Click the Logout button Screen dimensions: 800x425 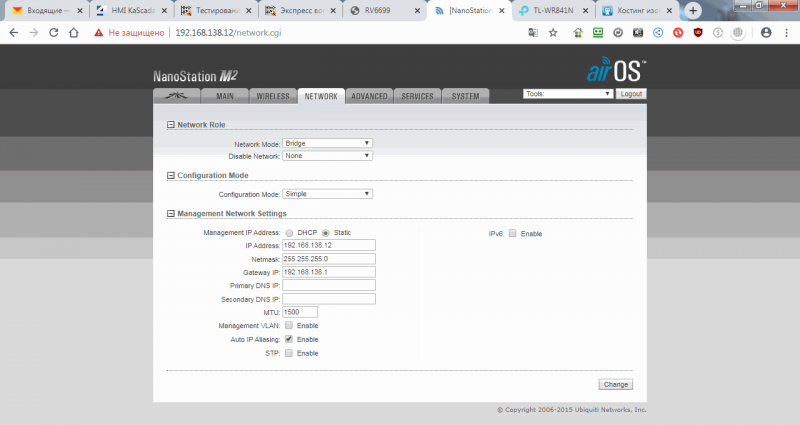click(631, 94)
